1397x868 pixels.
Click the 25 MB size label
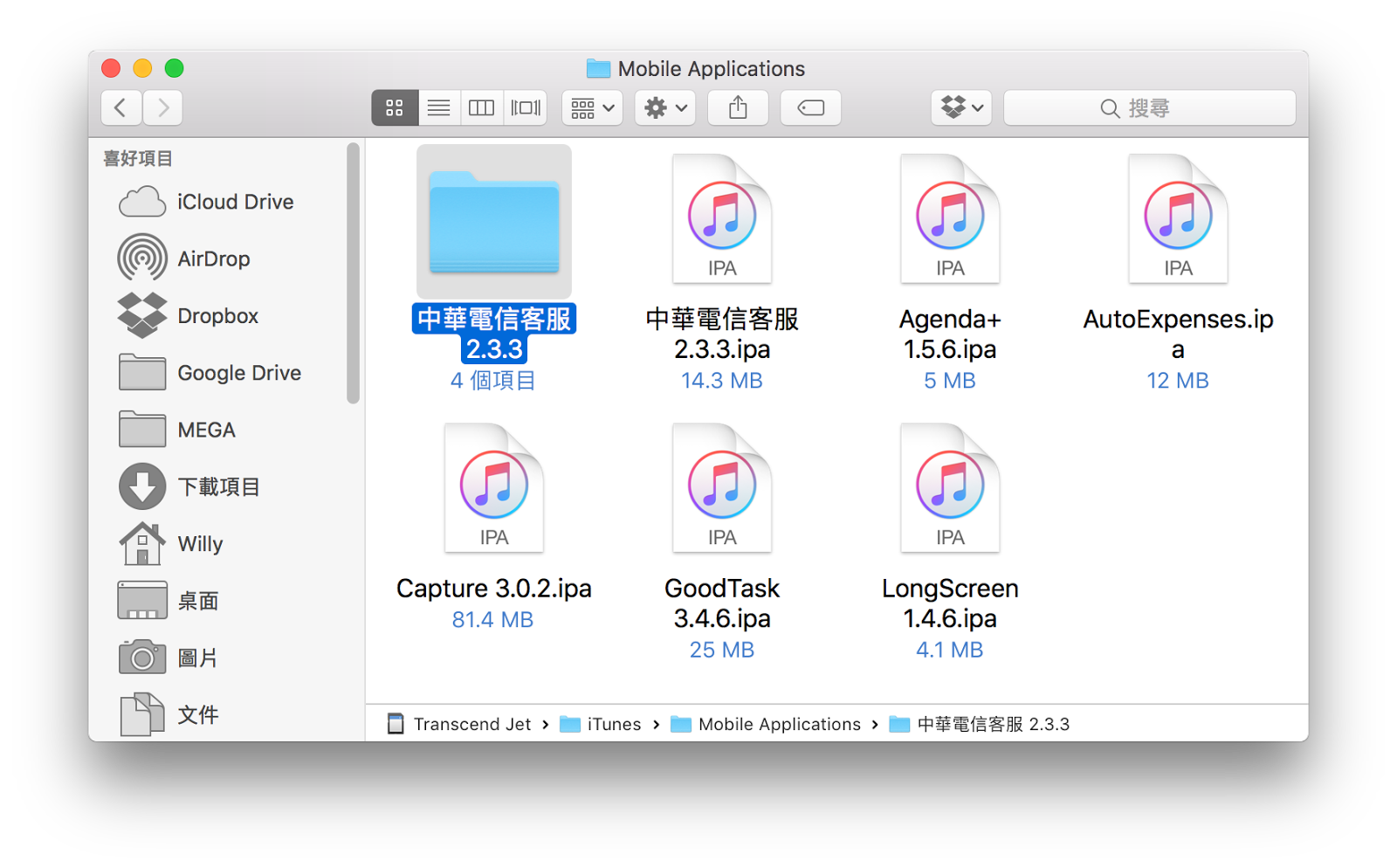722,650
